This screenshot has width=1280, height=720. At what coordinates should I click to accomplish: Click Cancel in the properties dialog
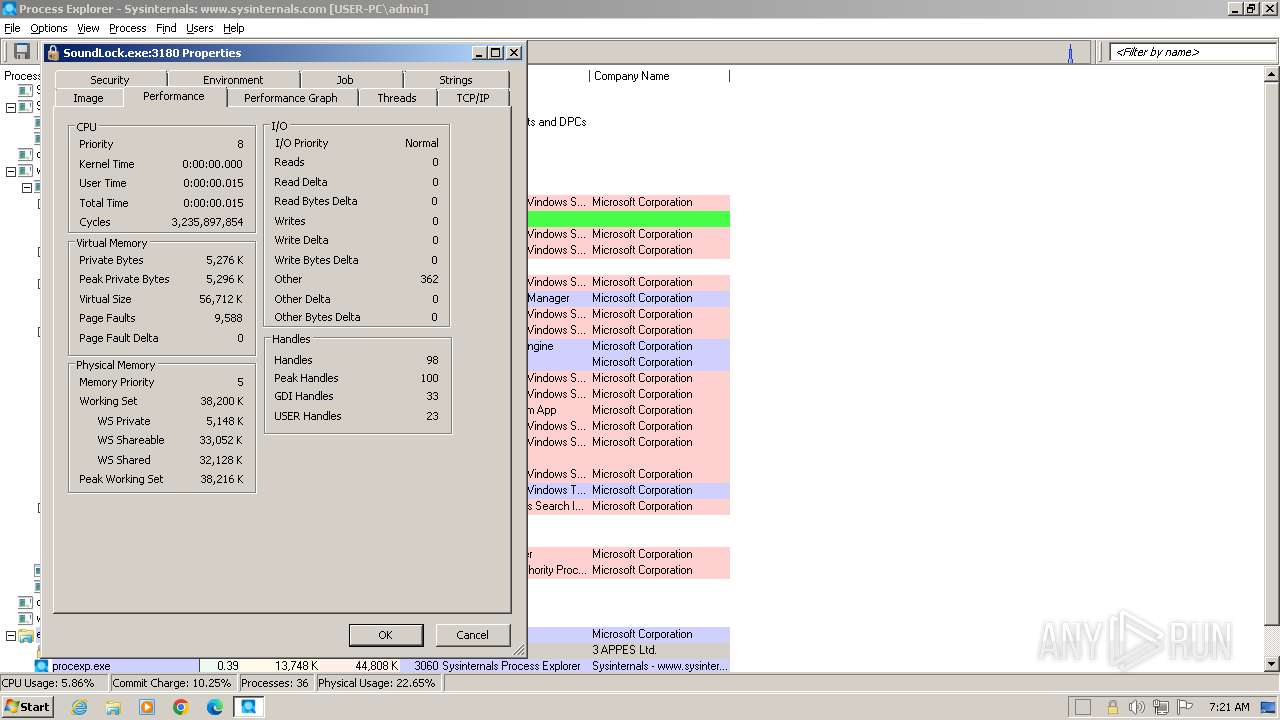coord(472,635)
